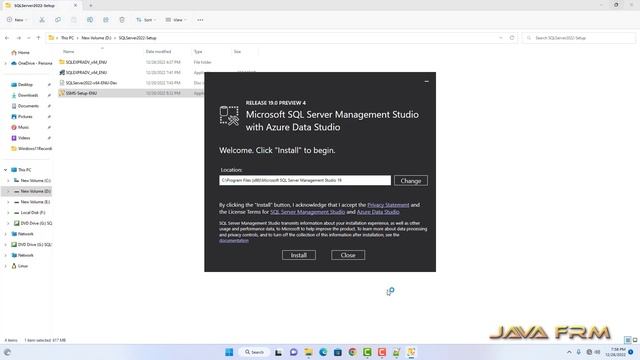Click the Cut icon in Explorer toolbar

(x=42, y=20)
